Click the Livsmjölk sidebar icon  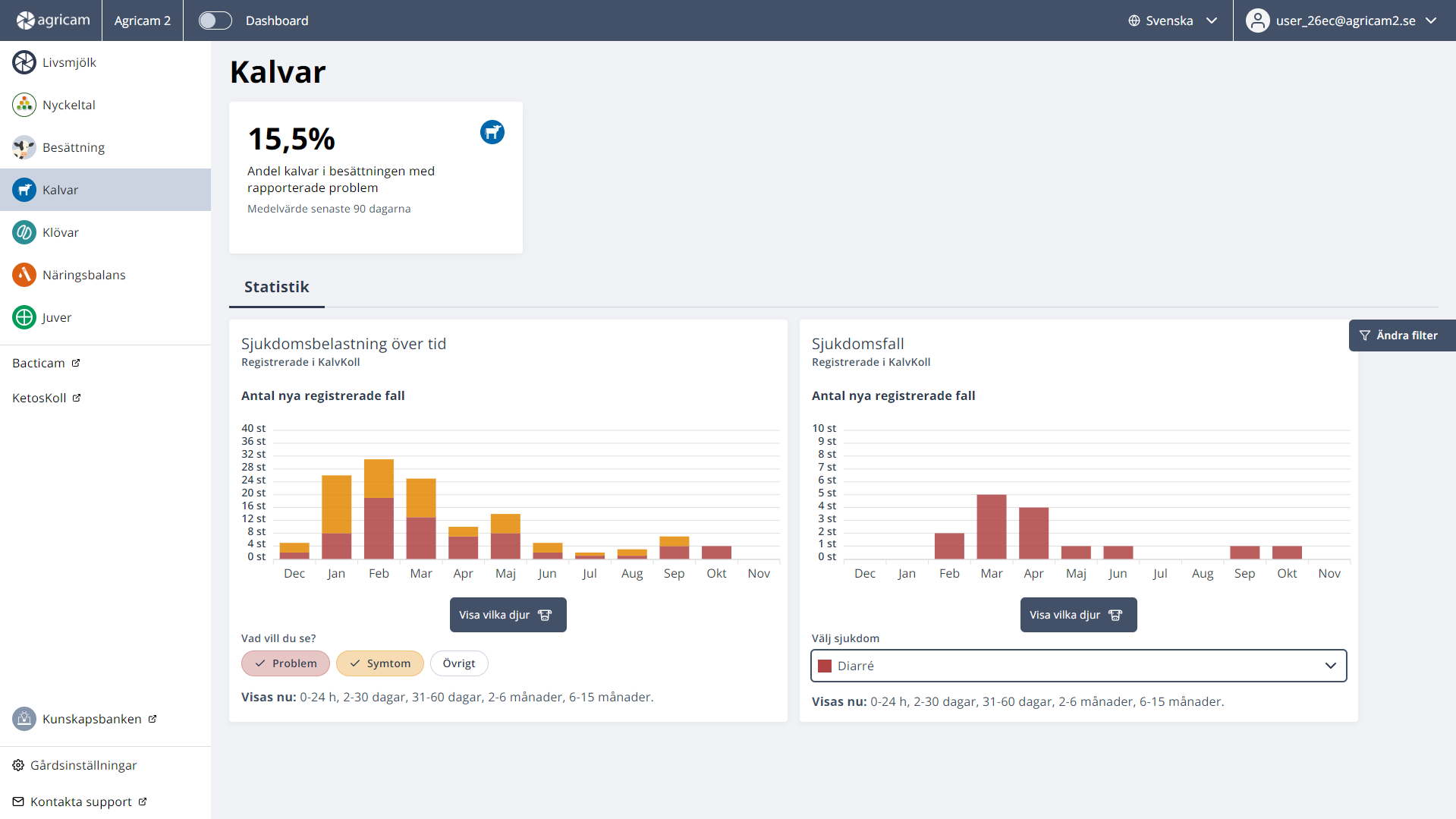click(x=24, y=62)
